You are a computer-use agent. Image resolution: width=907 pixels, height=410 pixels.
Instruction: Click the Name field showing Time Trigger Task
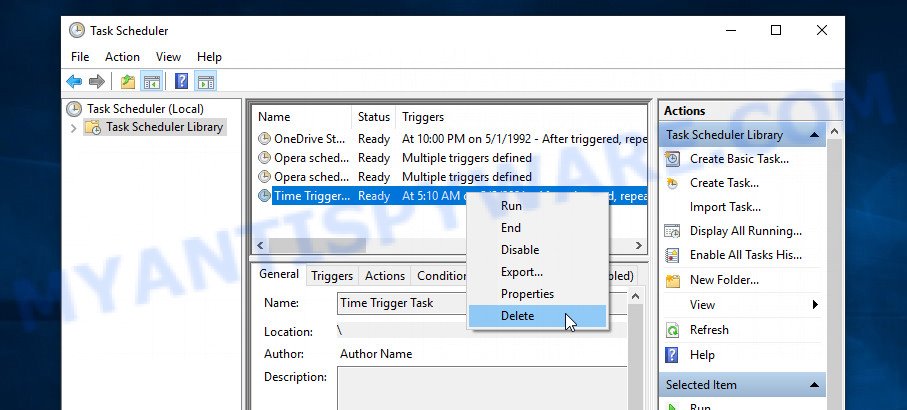click(x=482, y=303)
